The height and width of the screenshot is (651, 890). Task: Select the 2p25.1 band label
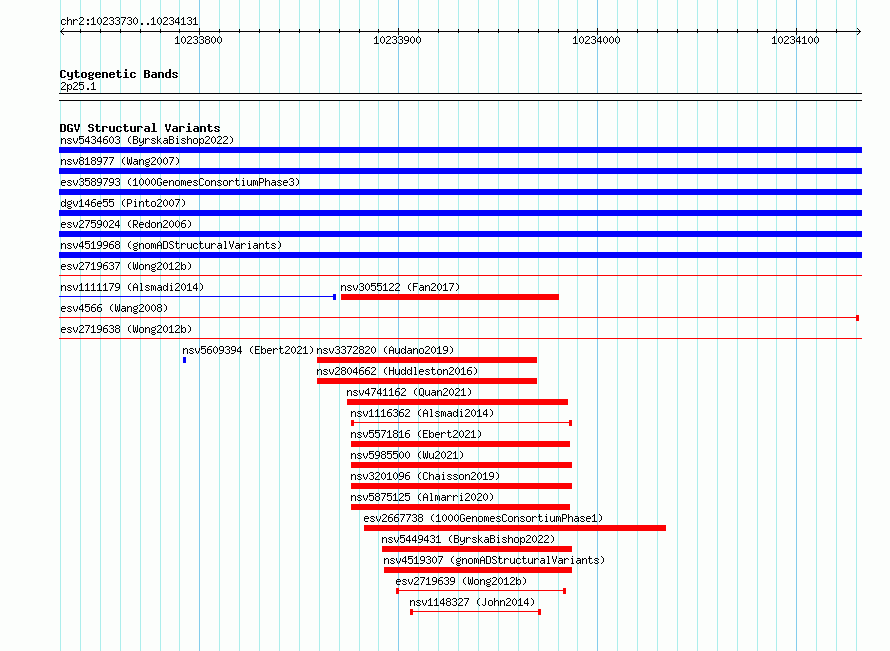[78, 86]
